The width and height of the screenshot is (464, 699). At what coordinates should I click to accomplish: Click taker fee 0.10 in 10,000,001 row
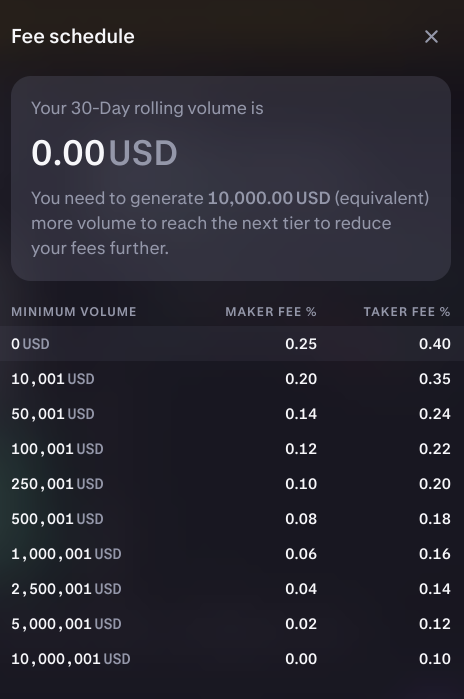click(x=435, y=659)
